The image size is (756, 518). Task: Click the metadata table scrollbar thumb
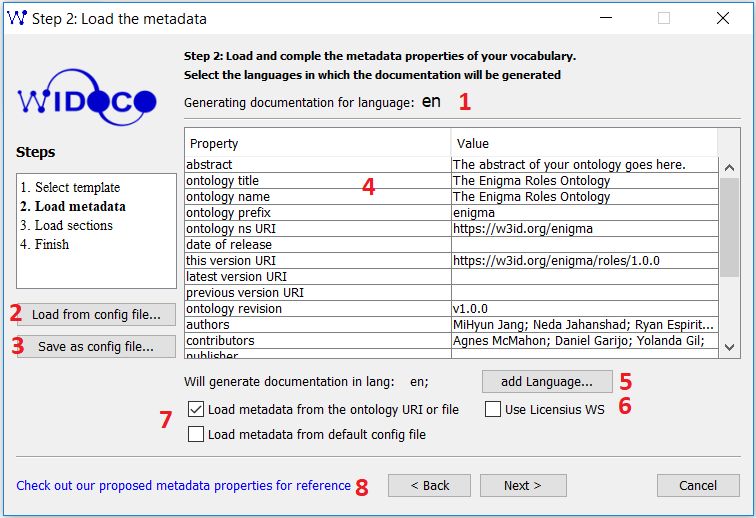pyautogui.click(x=729, y=227)
